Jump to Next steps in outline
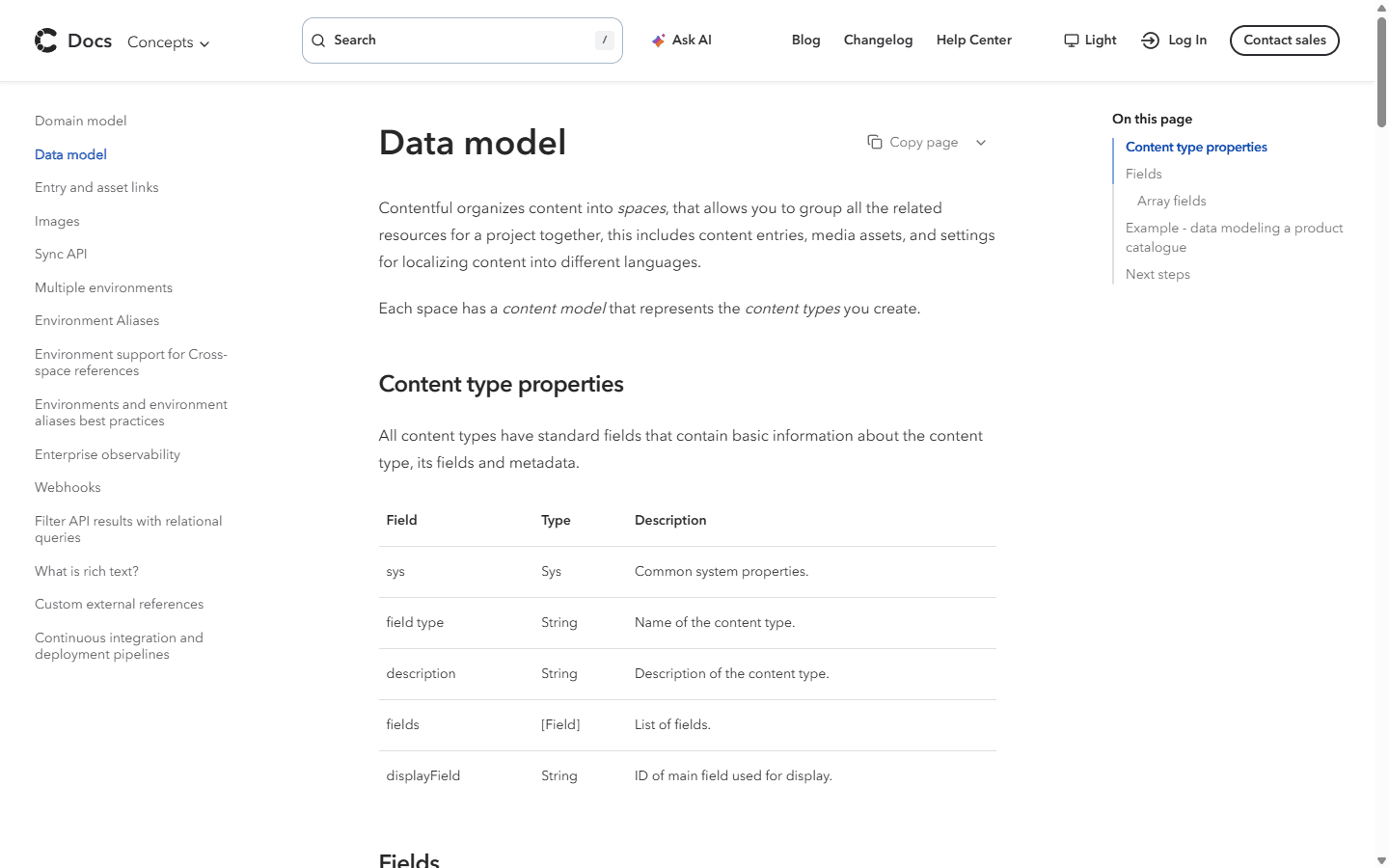This screenshot has height=868, width=1389. tap(1157, 274)
